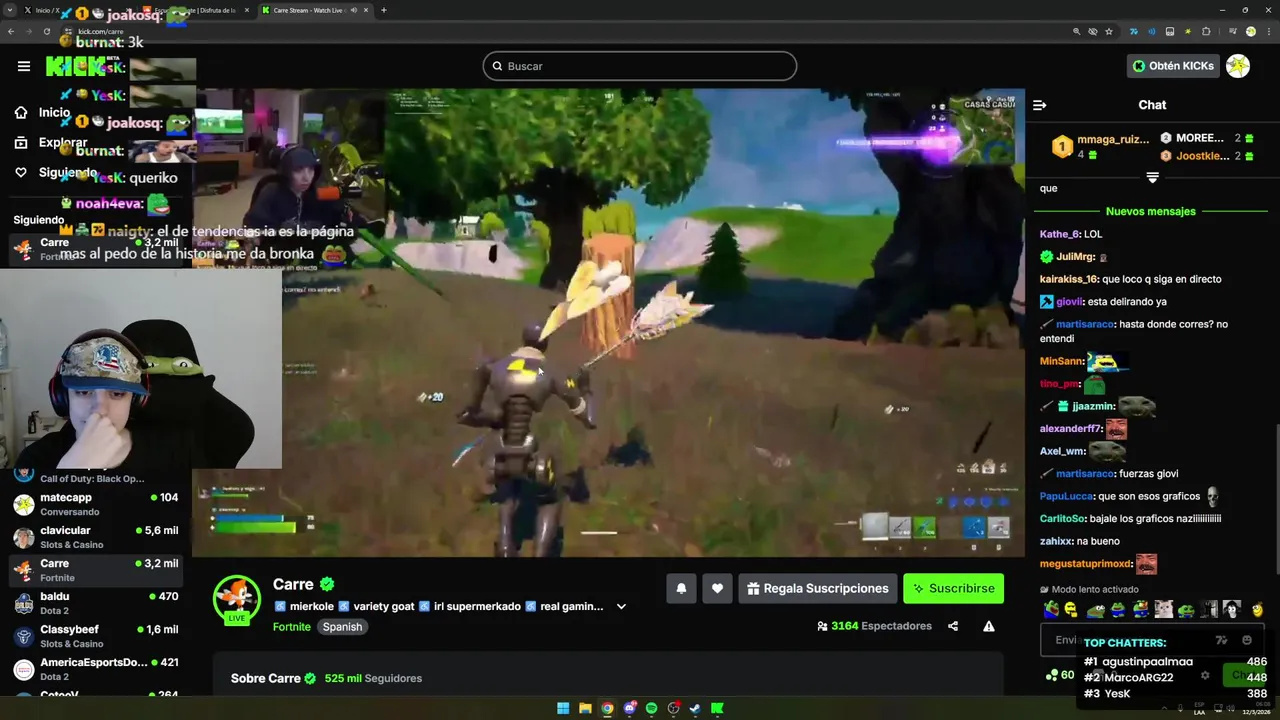Open File Explorer from the taskbar

click(x=585, y=708)
